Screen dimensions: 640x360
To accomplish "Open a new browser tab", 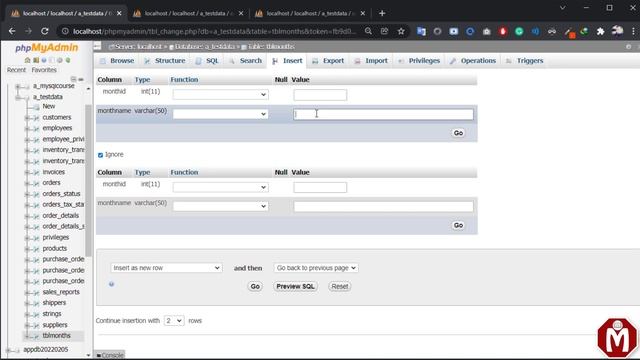I will 382,13.
